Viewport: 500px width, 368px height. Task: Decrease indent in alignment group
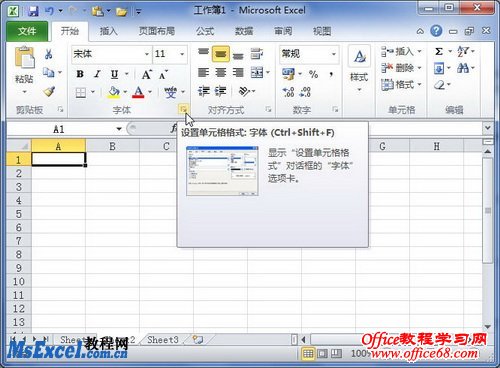point(203,91)
